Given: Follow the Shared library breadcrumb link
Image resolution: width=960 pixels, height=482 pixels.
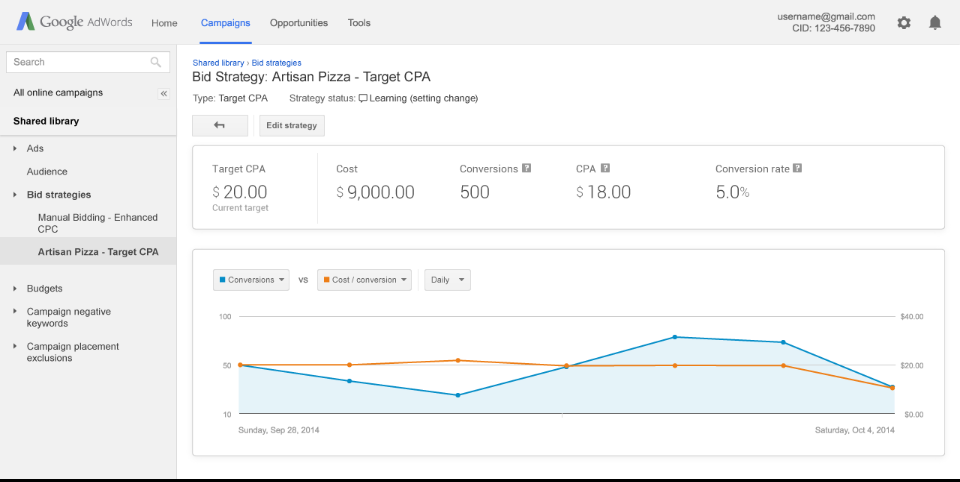Looking at the screenshot, I should [x=218, y=63].
